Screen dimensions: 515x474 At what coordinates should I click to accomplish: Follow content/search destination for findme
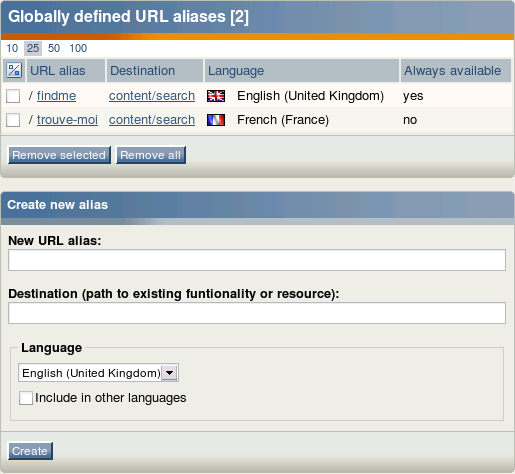tap(152, 96)
